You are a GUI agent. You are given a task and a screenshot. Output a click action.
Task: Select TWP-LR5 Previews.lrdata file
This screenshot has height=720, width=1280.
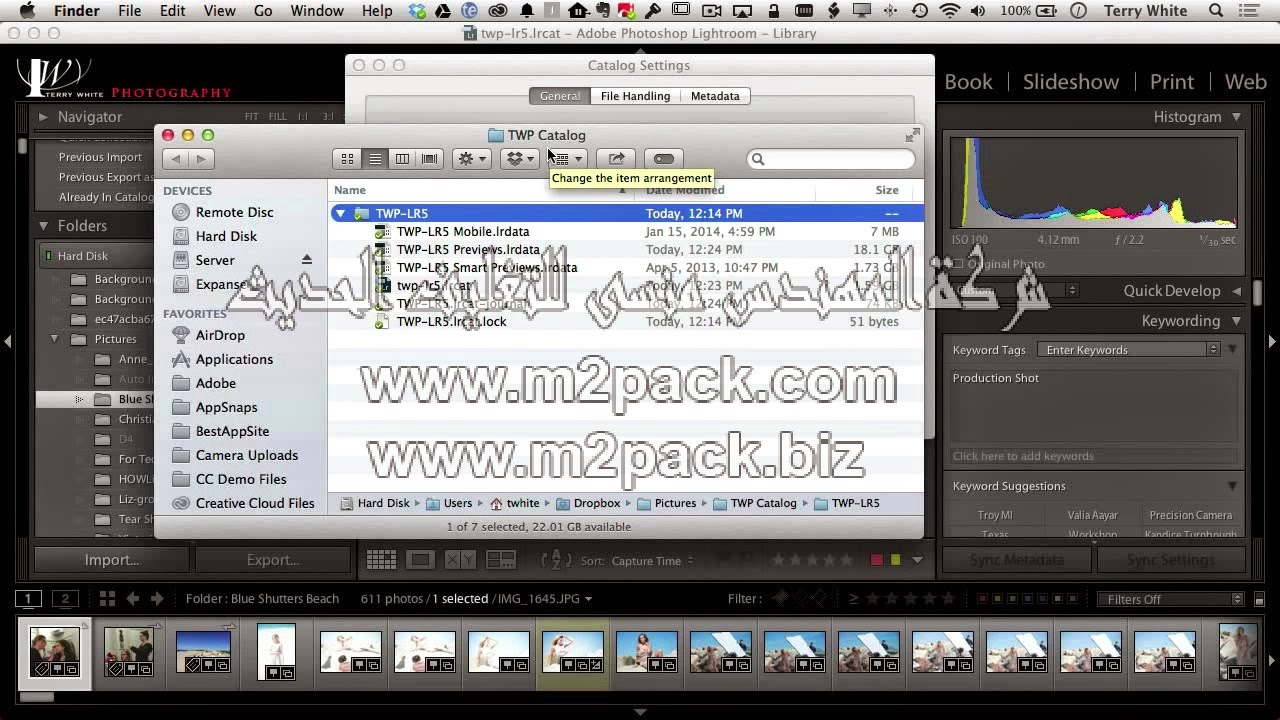(468, 250)
